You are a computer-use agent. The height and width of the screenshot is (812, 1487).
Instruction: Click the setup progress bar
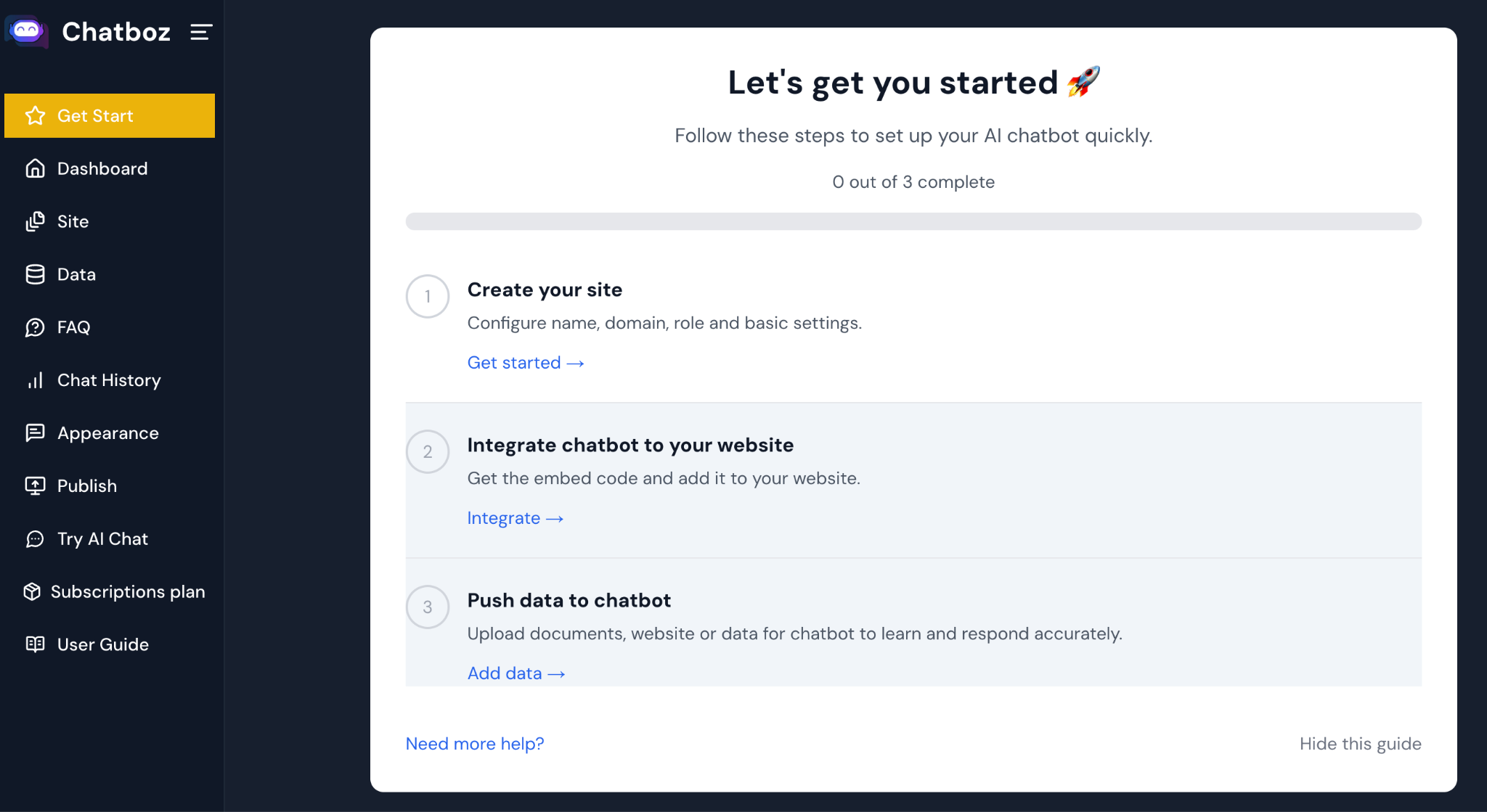913,221
